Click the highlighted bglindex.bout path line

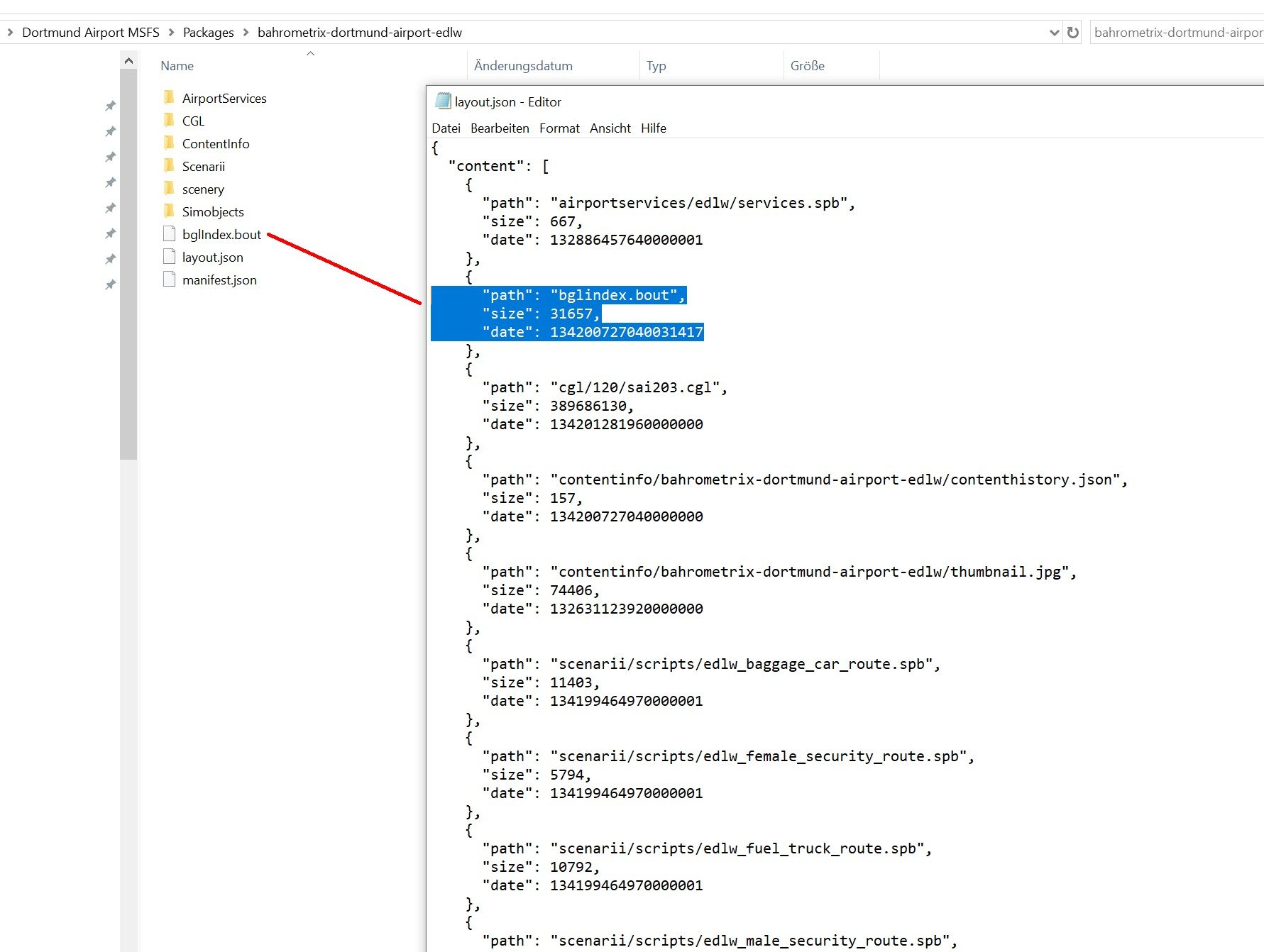point(584,295)
